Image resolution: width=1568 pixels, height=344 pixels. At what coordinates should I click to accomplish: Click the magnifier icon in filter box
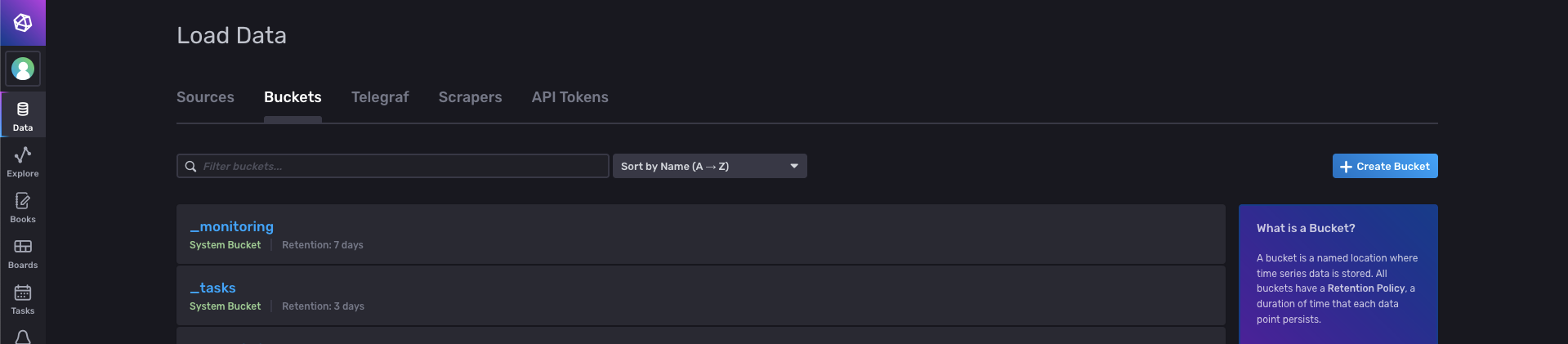coord(190,167)
